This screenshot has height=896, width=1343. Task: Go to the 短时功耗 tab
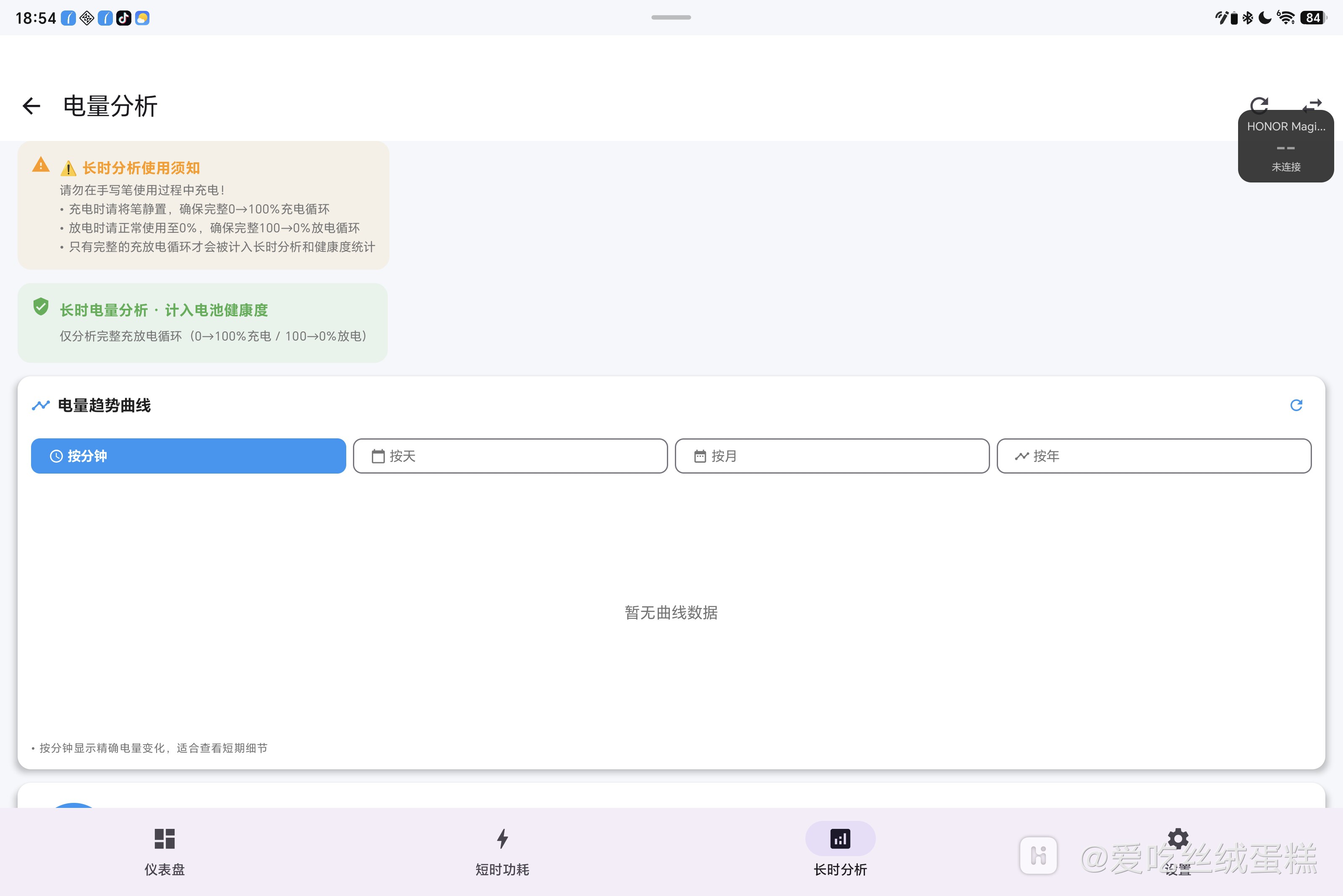[x=502, y=852]
